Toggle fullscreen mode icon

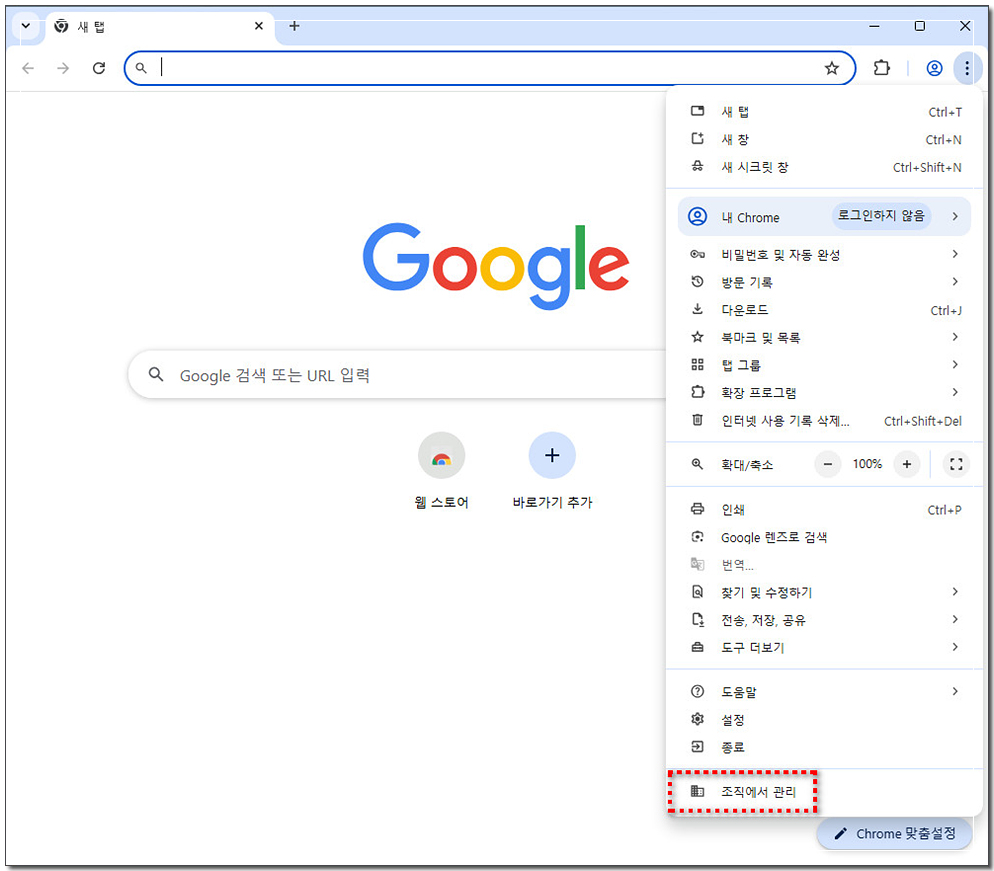click(x=956, y=464)
